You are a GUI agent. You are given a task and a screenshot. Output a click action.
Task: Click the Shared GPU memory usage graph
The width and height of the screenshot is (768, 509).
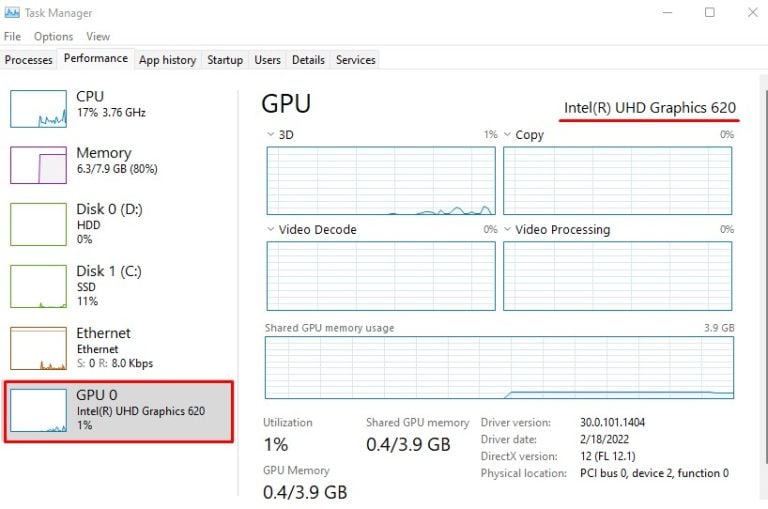(x=498, y=367)
